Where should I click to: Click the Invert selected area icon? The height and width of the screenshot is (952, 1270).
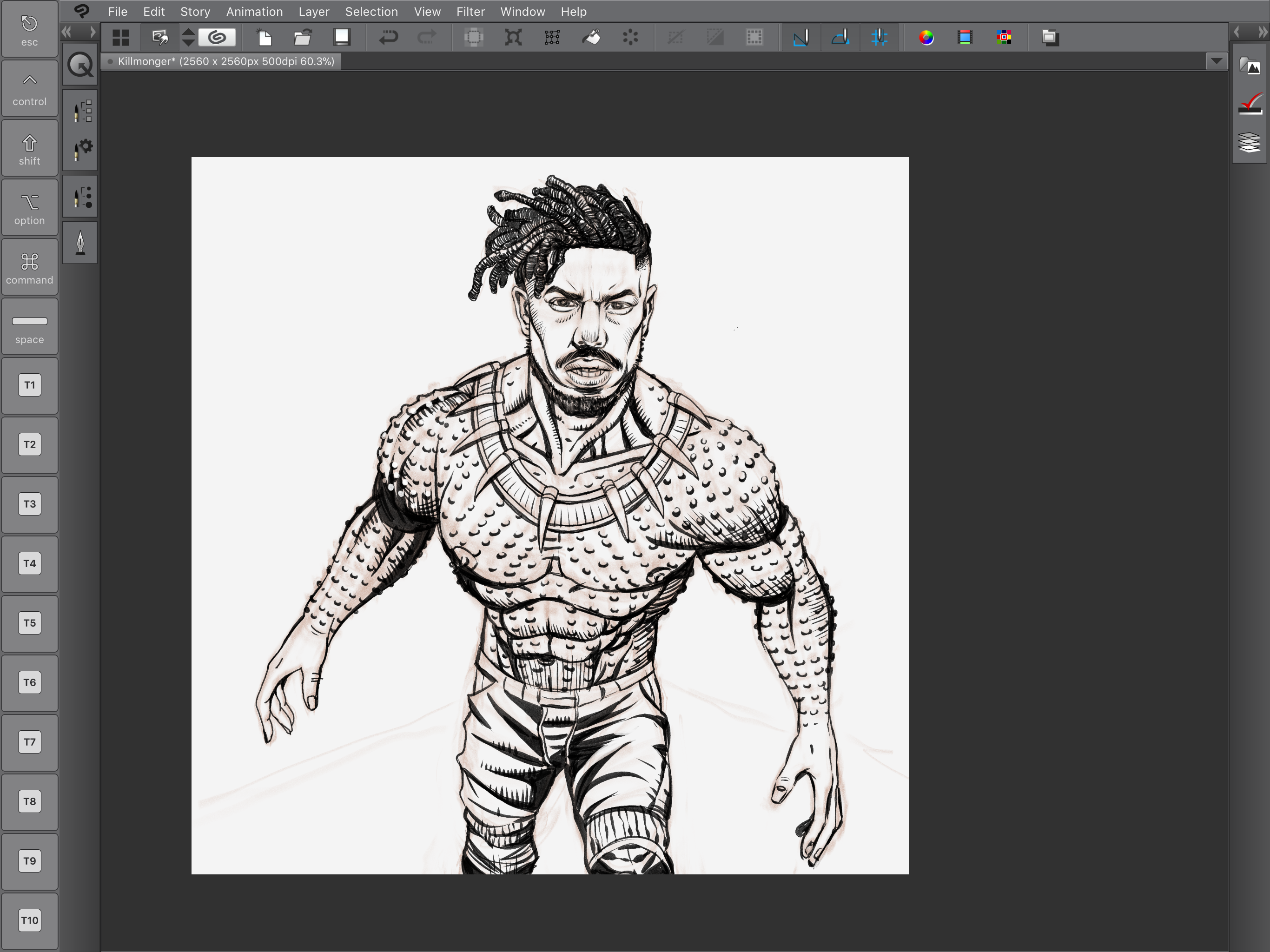coord(715,38)
